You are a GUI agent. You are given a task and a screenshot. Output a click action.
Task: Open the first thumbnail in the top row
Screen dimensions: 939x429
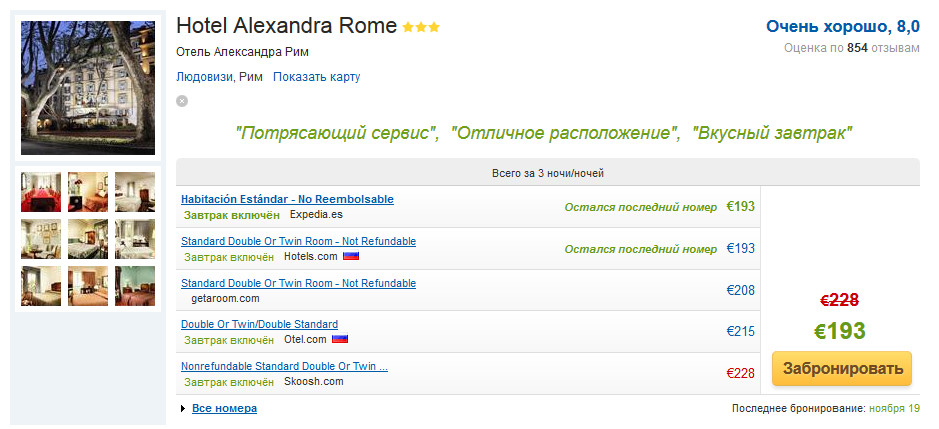[41, 192]
